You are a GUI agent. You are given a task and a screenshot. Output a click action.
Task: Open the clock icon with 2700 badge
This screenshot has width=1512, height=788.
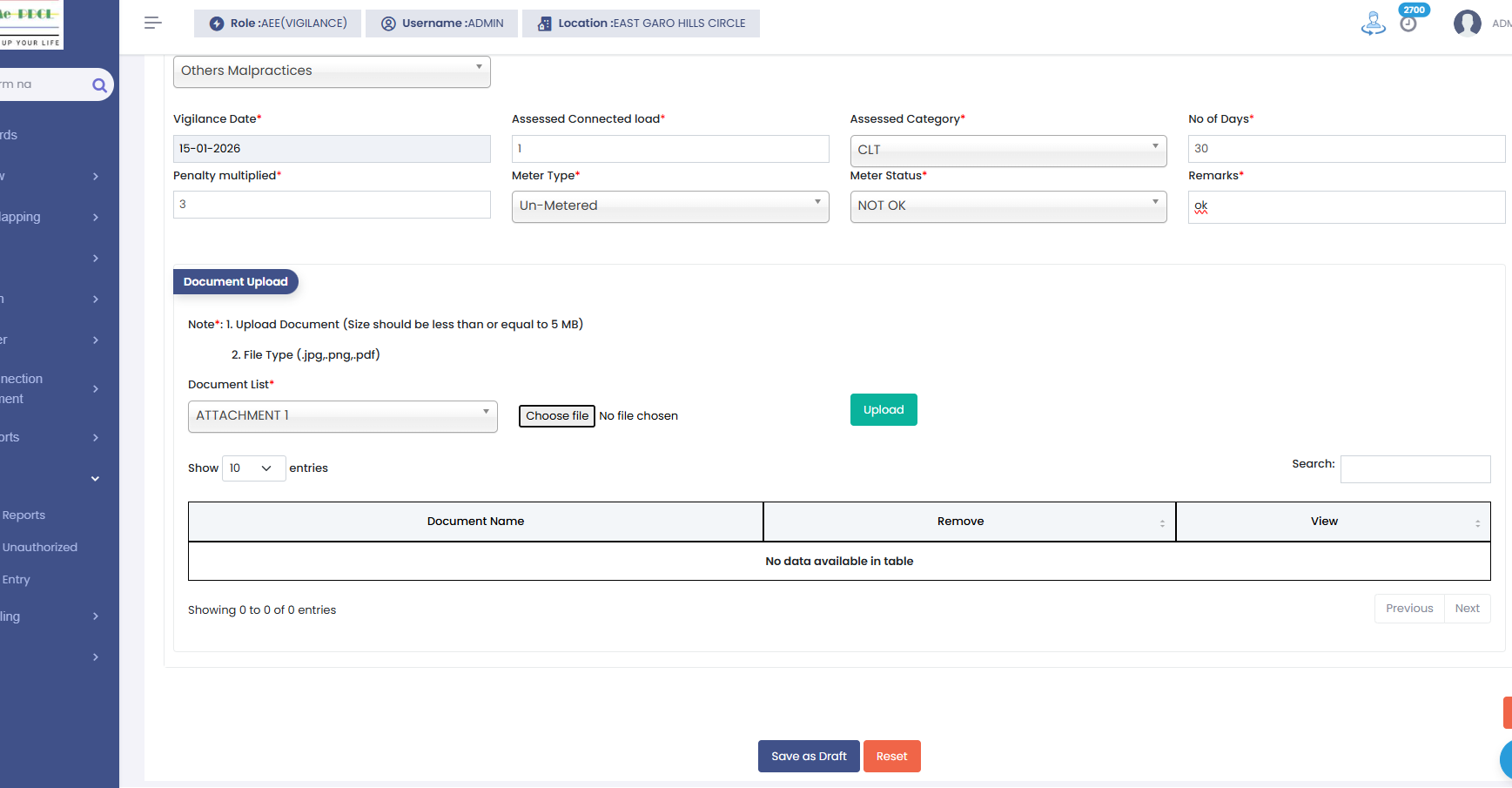pyautogui.click(x=1408, y=24)
